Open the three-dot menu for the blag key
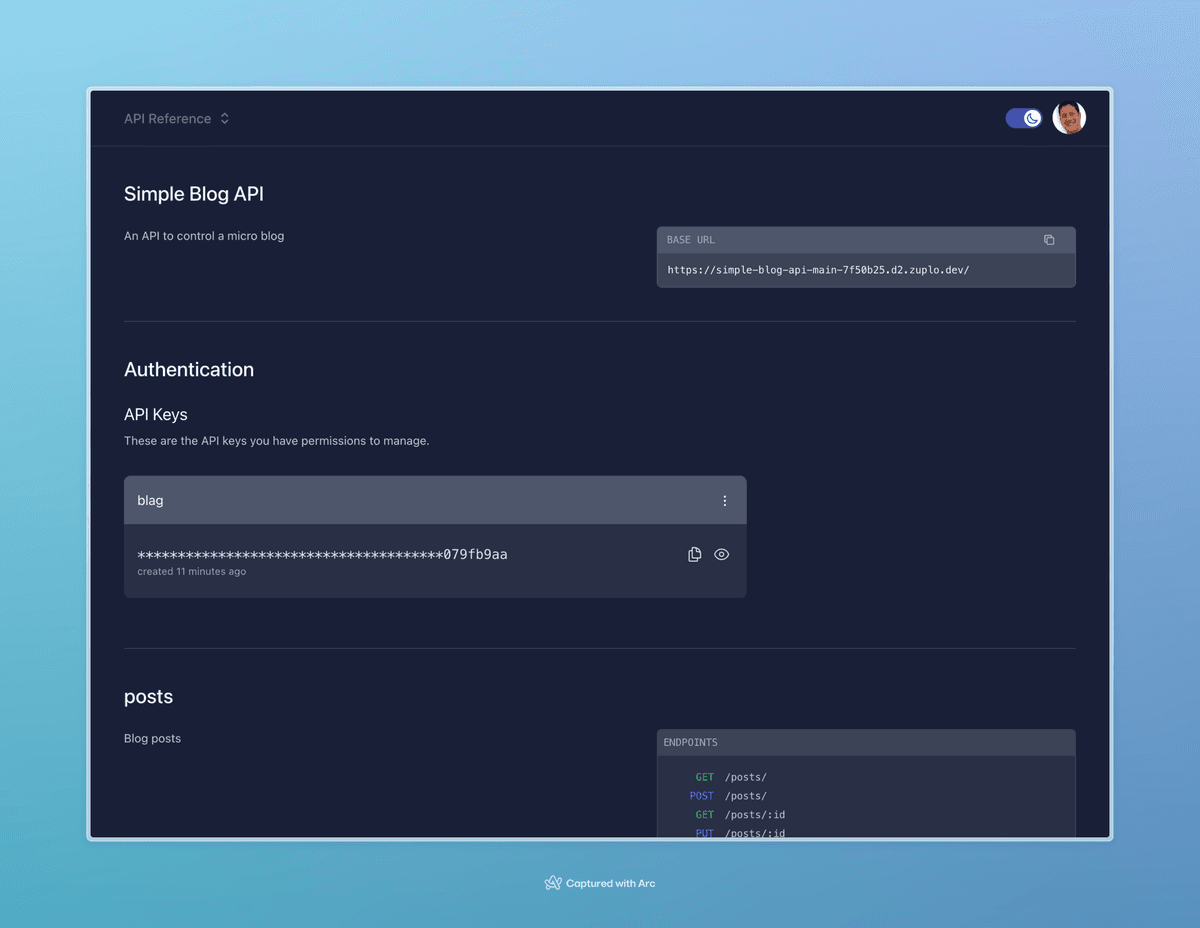Image resolution: width=1200 pixels, height=928 pixels. pos(725,501)
